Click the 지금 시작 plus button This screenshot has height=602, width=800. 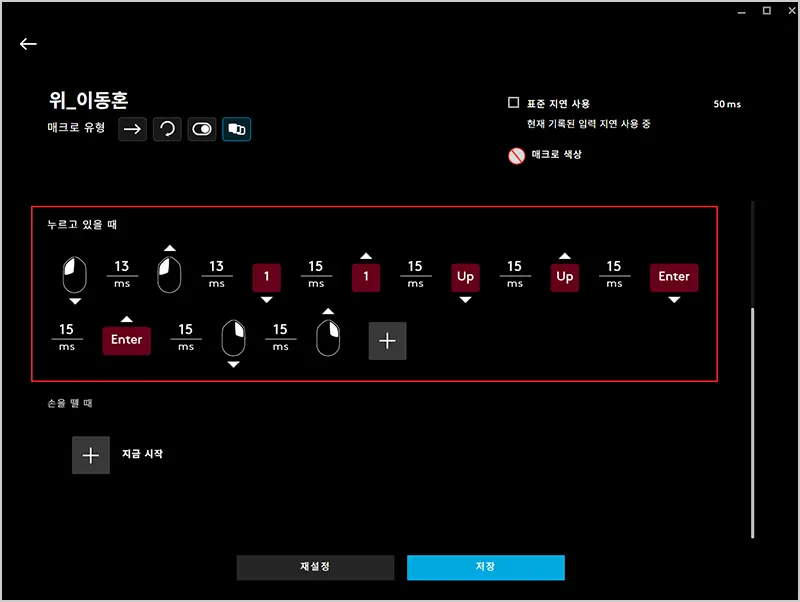pyautogui.click(x=91, y=455)
